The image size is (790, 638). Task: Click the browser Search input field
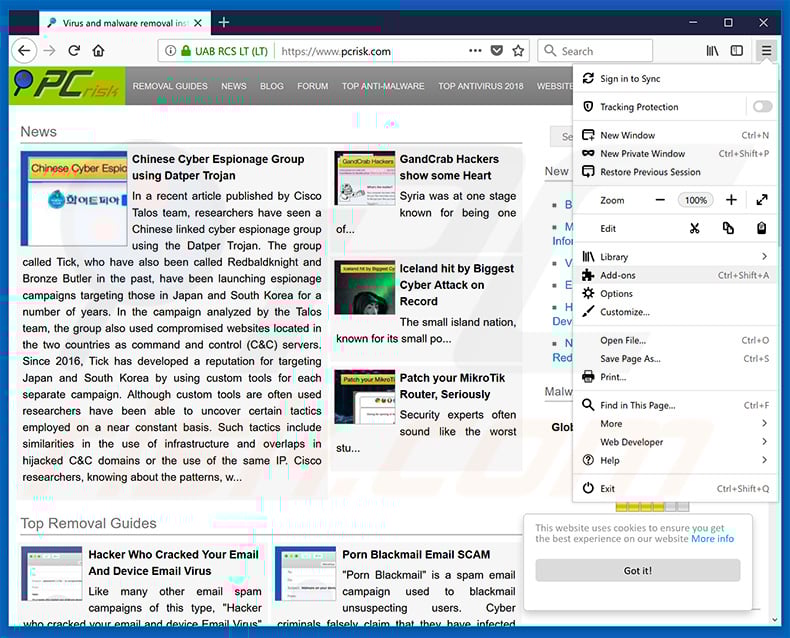595,50
